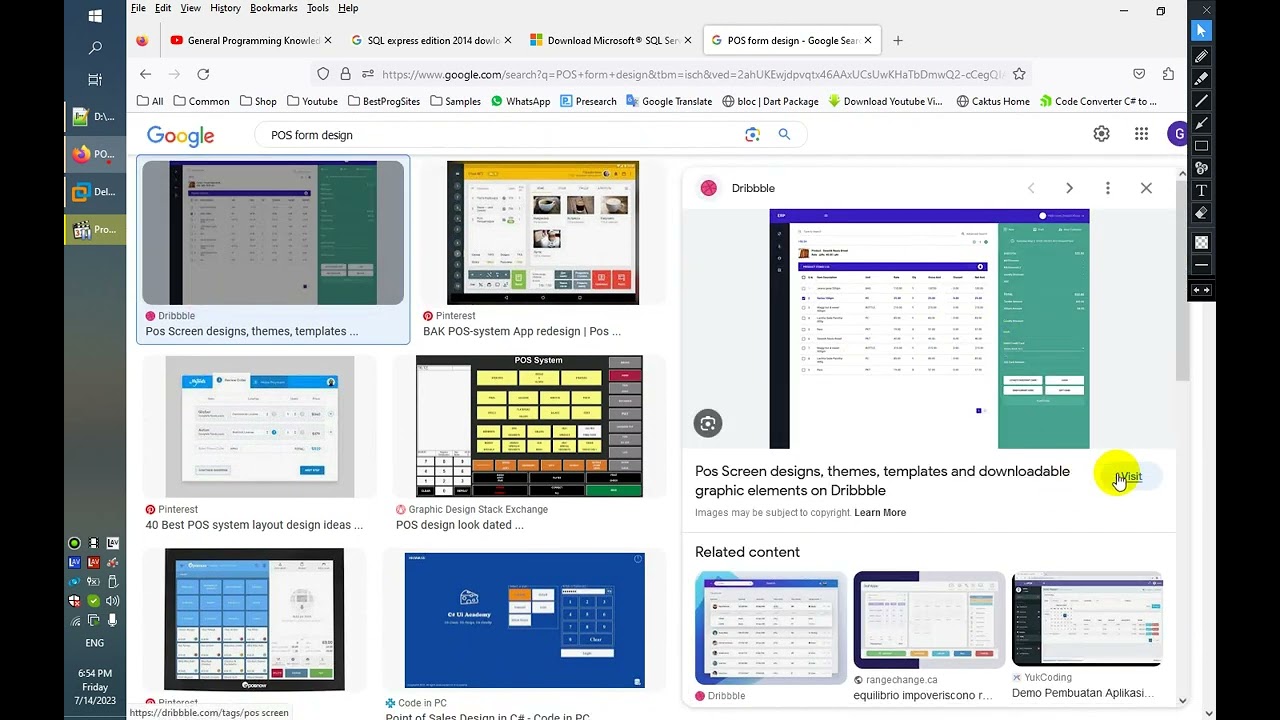Open the Samples bookmarks folder
This screenshot has width=1280, height=720.
[455, 101]
